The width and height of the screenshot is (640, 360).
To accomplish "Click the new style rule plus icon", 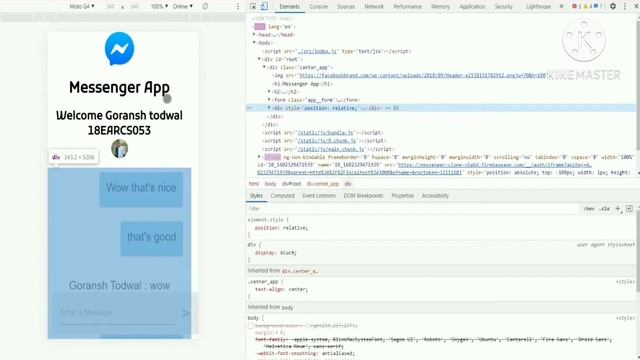I will pyautogui.click(x=618, y=209).
